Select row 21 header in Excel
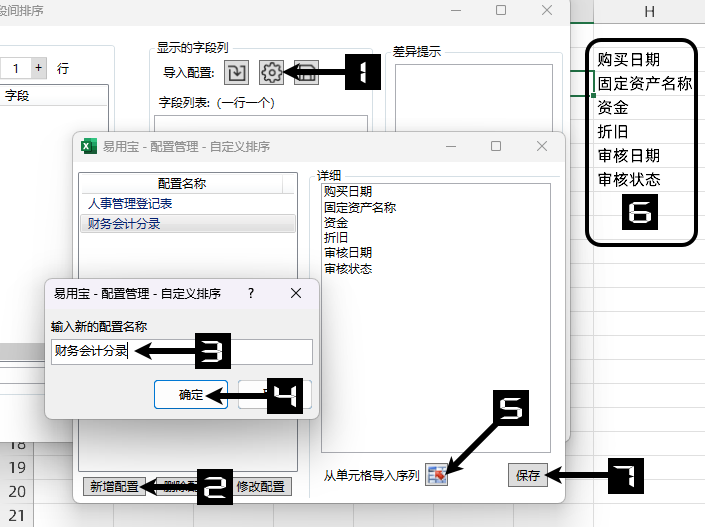 17,515
